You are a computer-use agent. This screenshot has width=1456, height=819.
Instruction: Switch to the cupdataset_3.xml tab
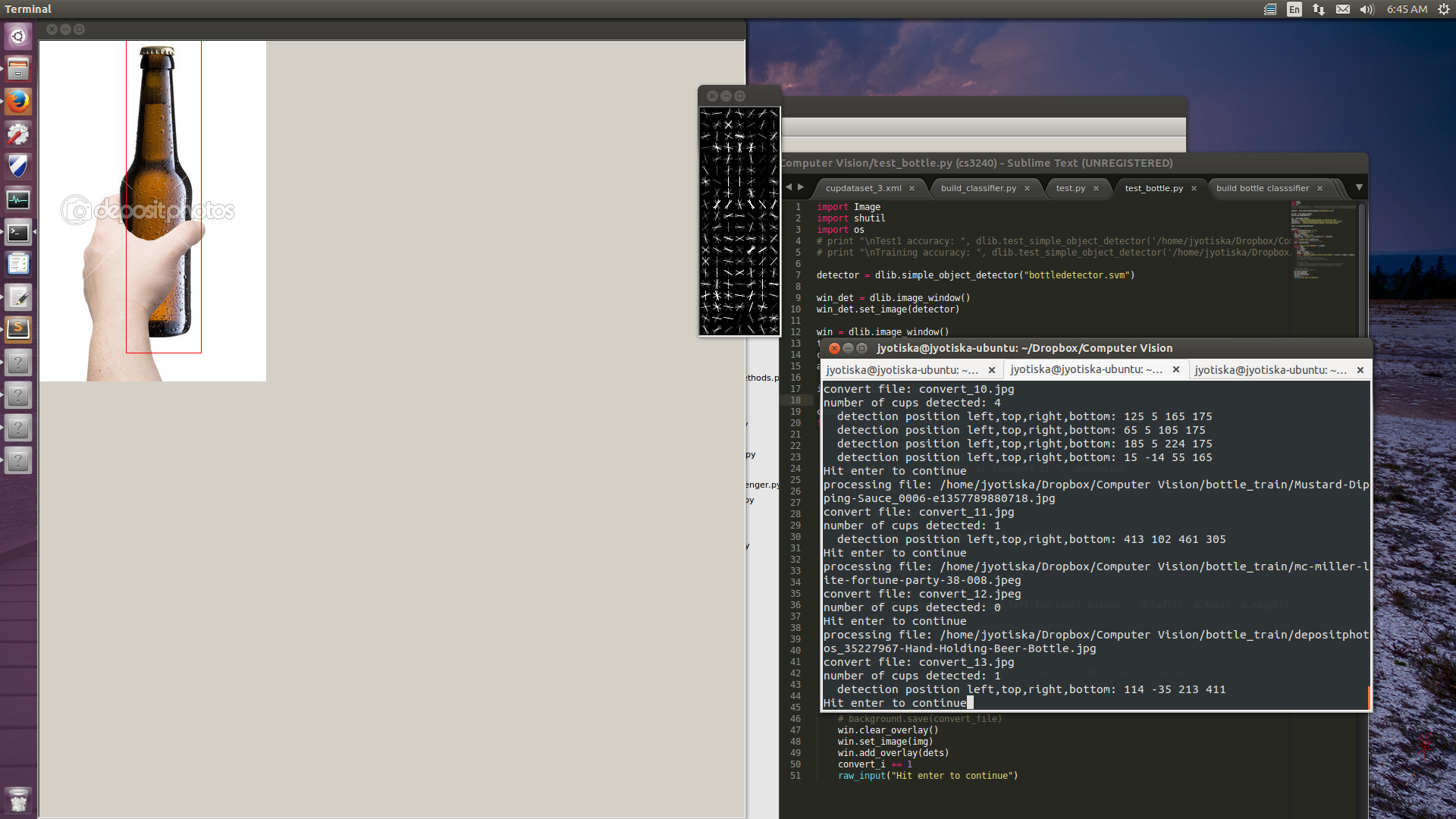click(x=863, y=188)
